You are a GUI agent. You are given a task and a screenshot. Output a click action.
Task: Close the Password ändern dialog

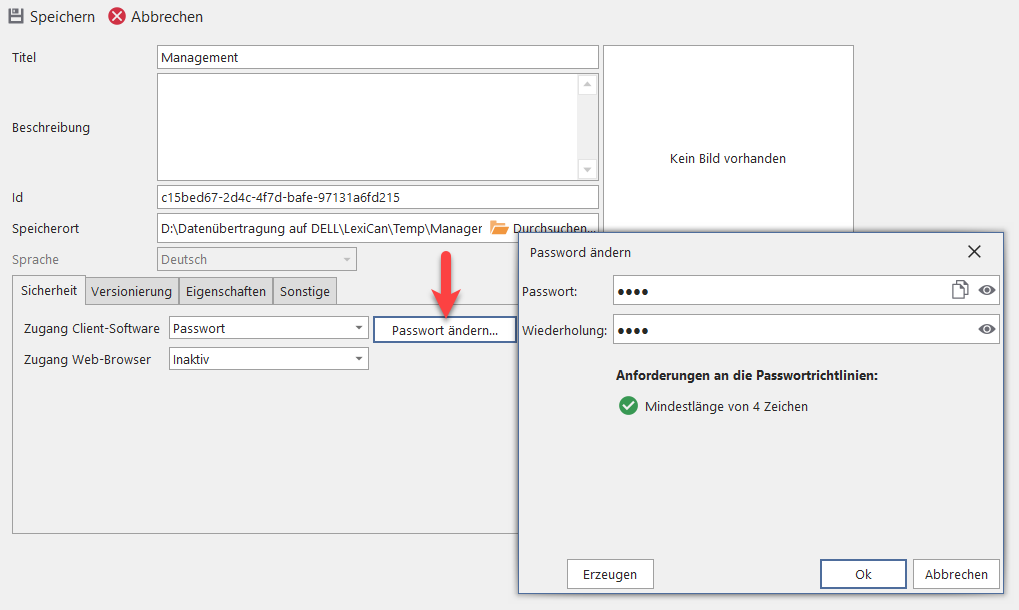pyautogui.click(x=974, y=252)
